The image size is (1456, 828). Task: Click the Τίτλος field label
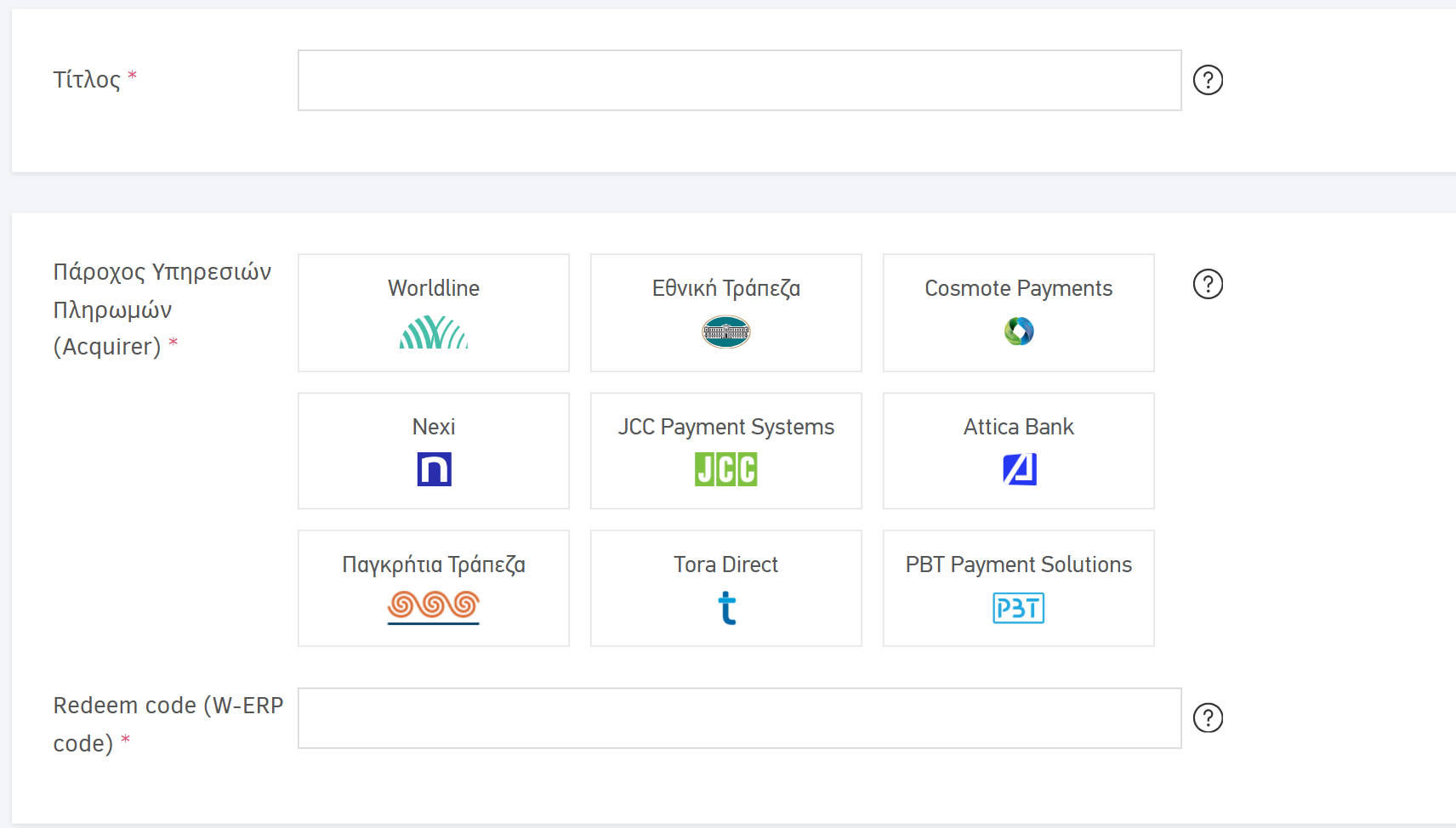tap(94, 79)
